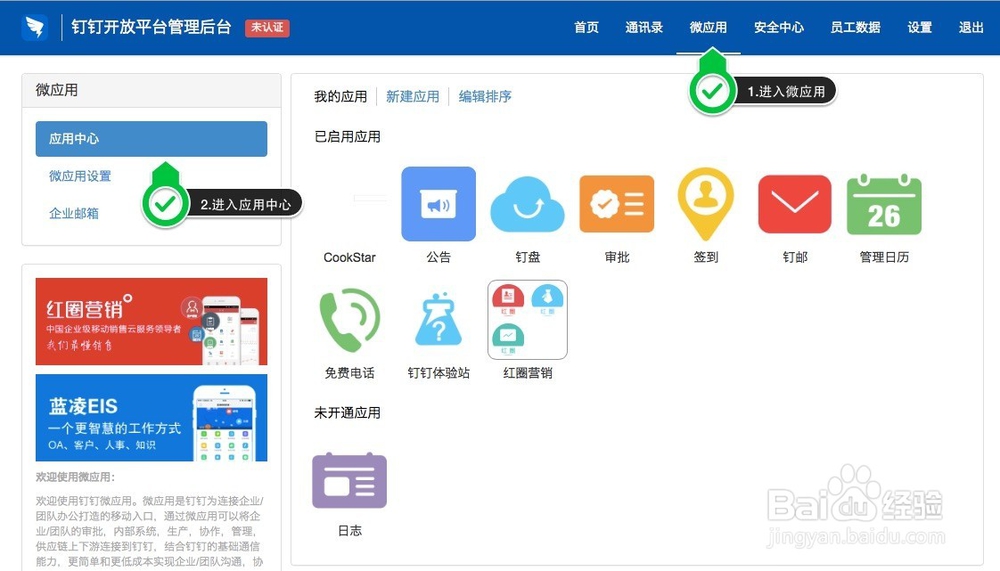Open the 管理日历 calendar icon
1000x571 pixels.
coord(884,204)
